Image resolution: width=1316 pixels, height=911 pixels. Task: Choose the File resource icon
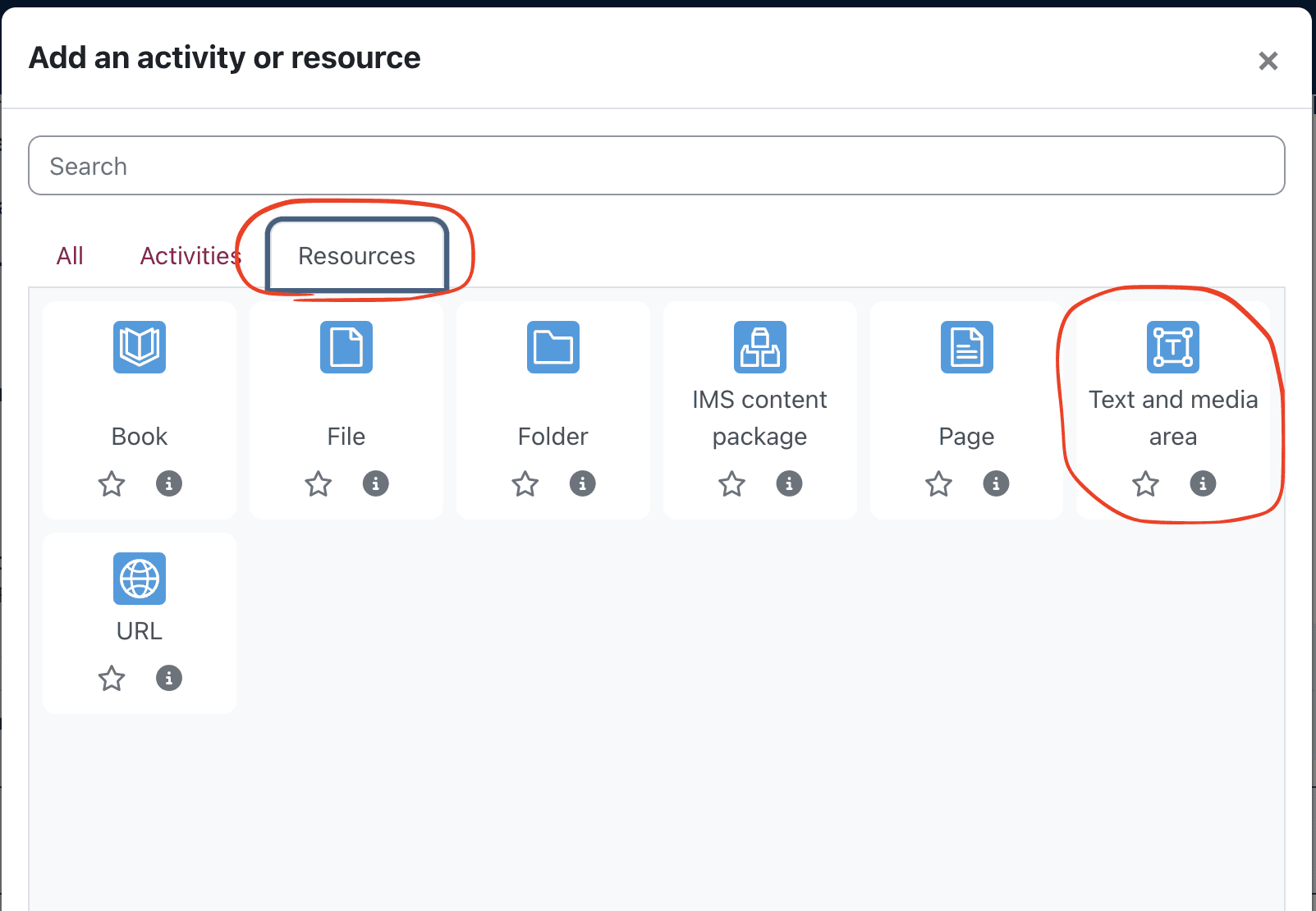(x=346, y=347)
